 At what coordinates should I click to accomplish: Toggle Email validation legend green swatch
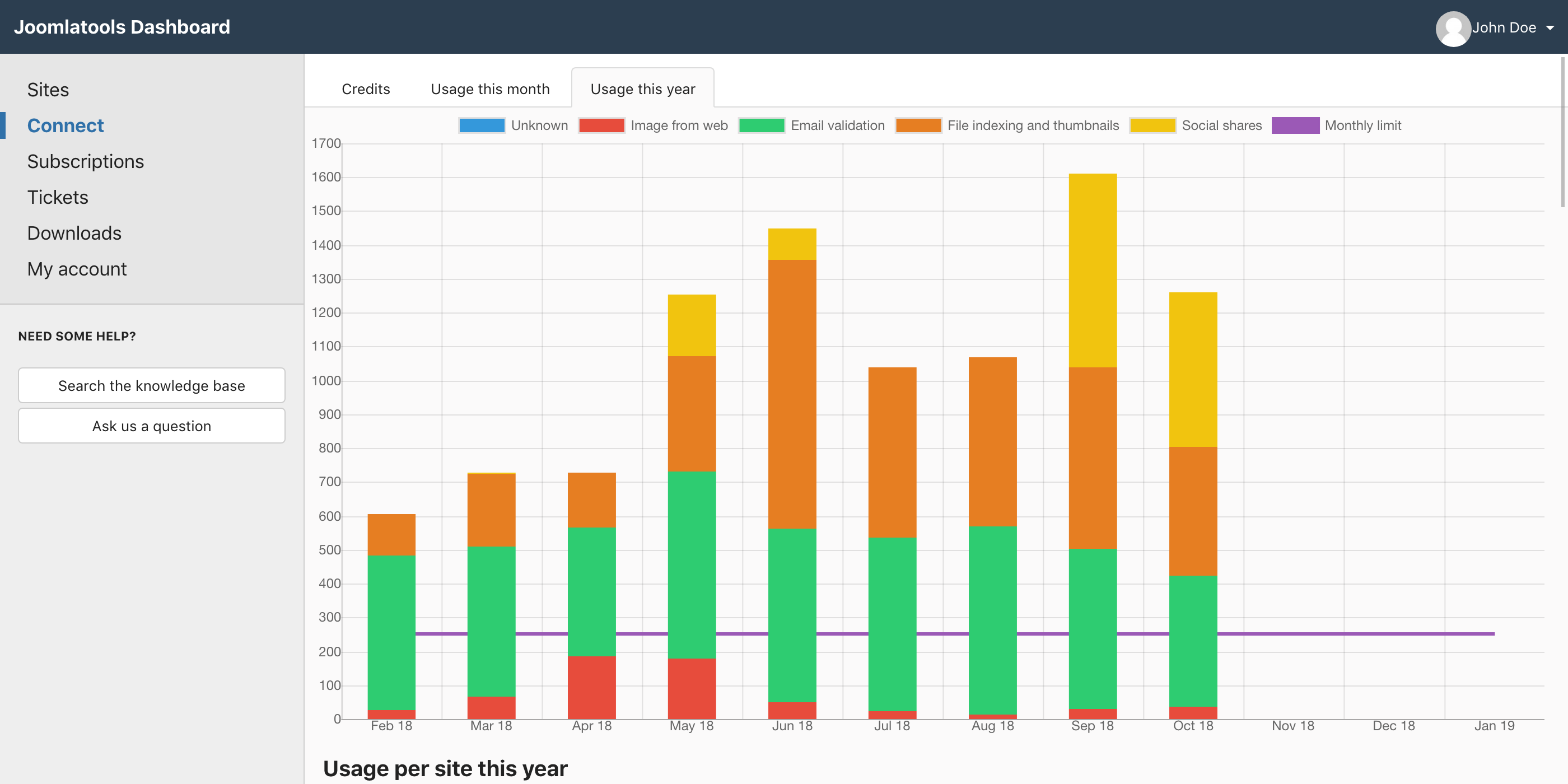[x=761, y=125]
